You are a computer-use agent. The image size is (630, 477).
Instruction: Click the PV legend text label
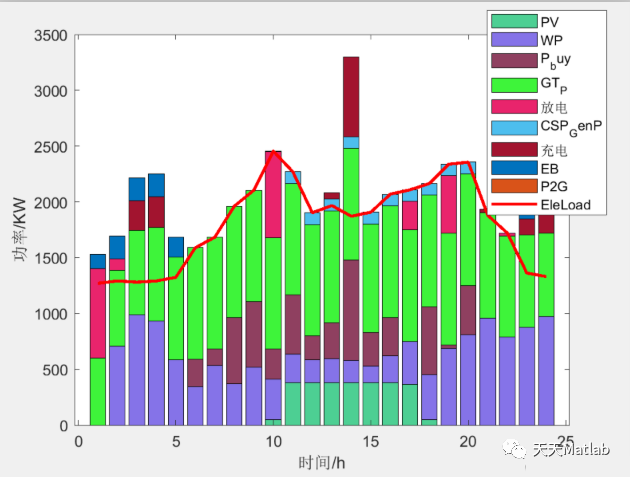pyautogui.click(x=550, y=22)
